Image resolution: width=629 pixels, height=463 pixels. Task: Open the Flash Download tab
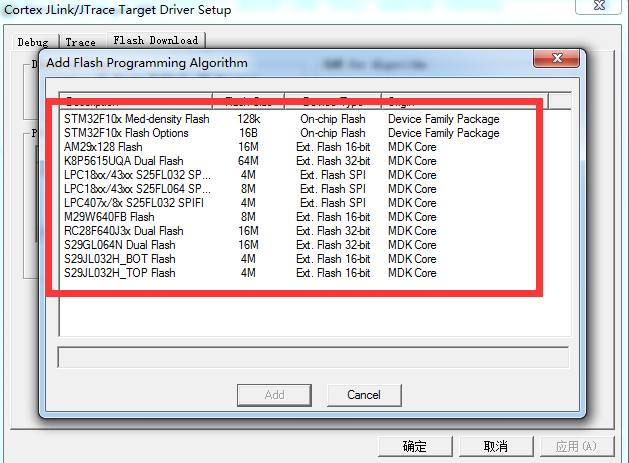(156, 41)
